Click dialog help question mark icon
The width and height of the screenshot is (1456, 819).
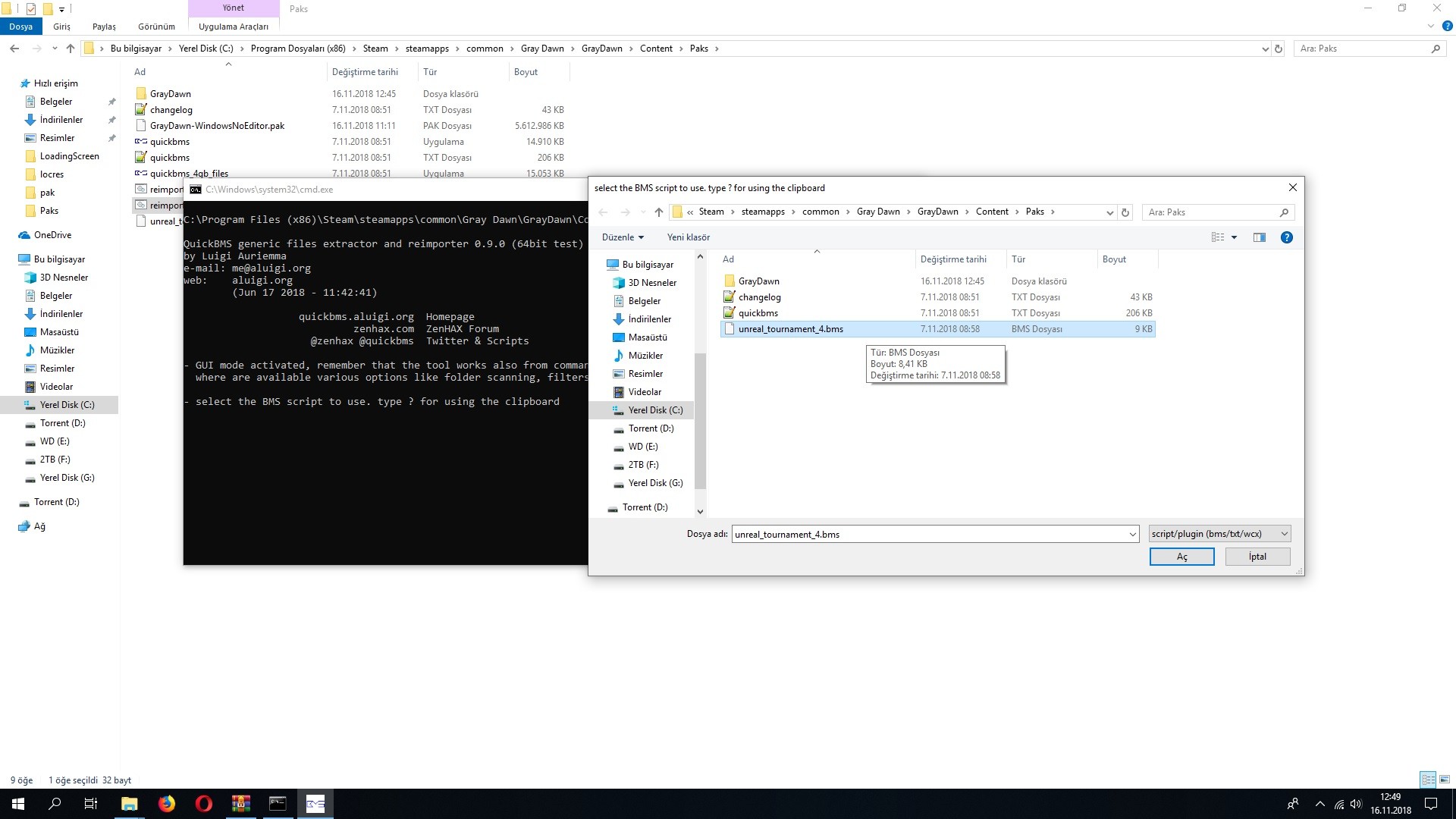tap(1286, 237)
